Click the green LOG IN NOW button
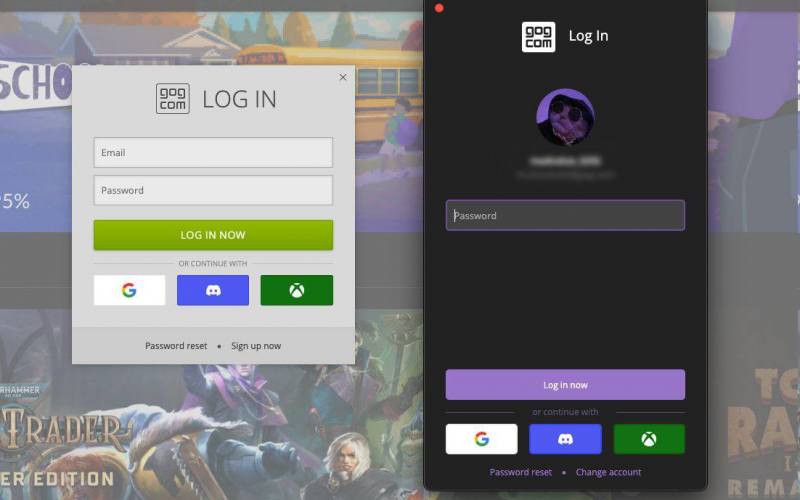The width and height of the screenshot is (800, 500). click(x=213, y=235)
